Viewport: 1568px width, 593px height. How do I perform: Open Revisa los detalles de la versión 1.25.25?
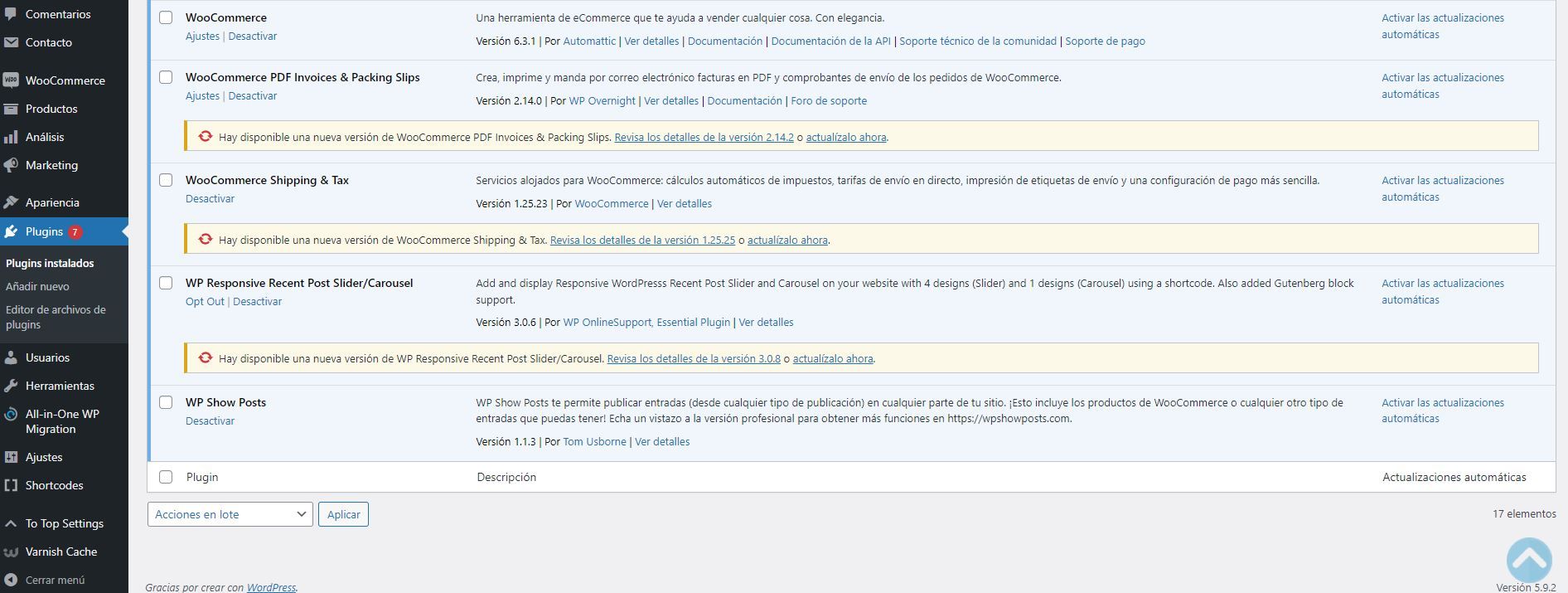(x=642, y=240)
